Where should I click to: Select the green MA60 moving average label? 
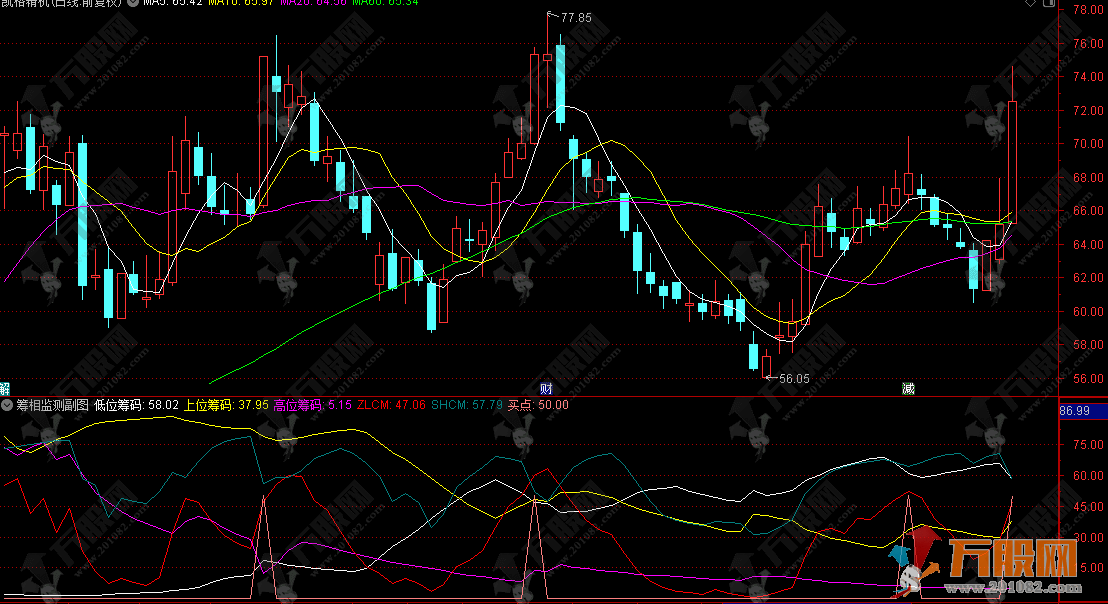click(364, 4)
